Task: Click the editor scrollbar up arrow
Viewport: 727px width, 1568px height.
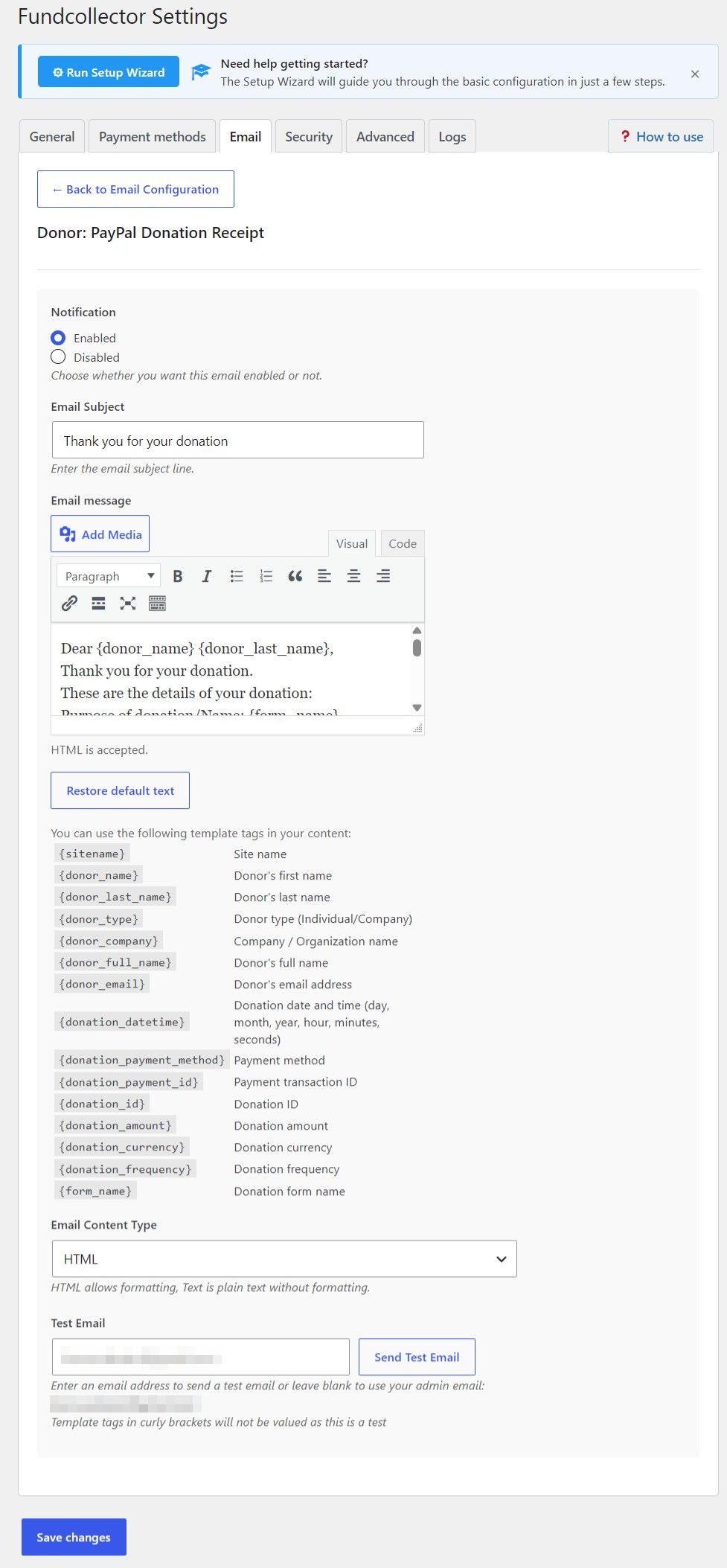Action: click(417, 630)
